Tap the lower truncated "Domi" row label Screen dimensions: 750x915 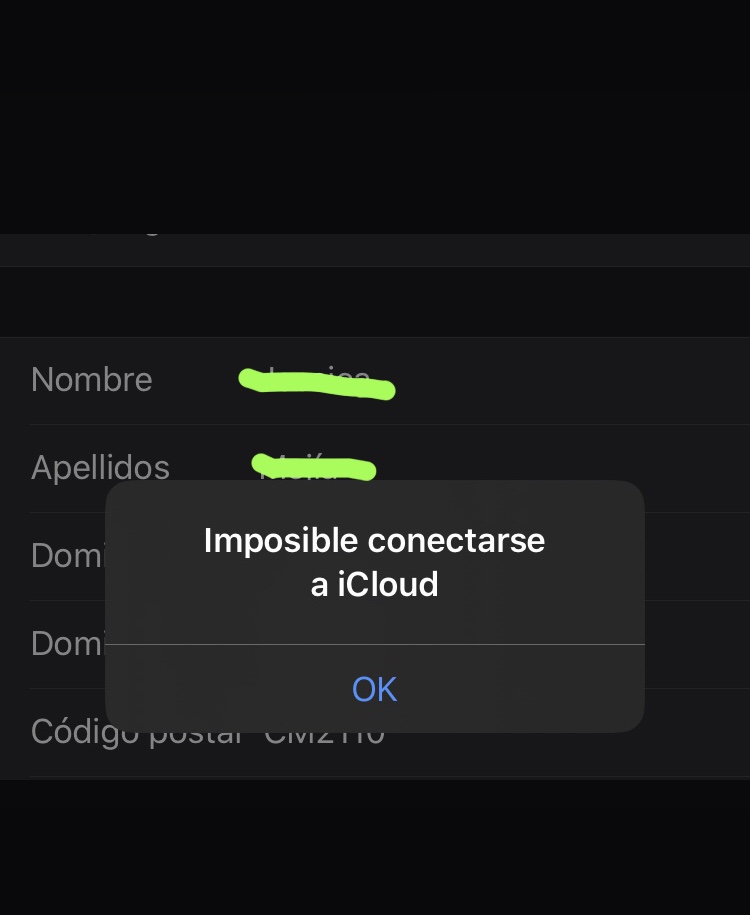[67, 643]
